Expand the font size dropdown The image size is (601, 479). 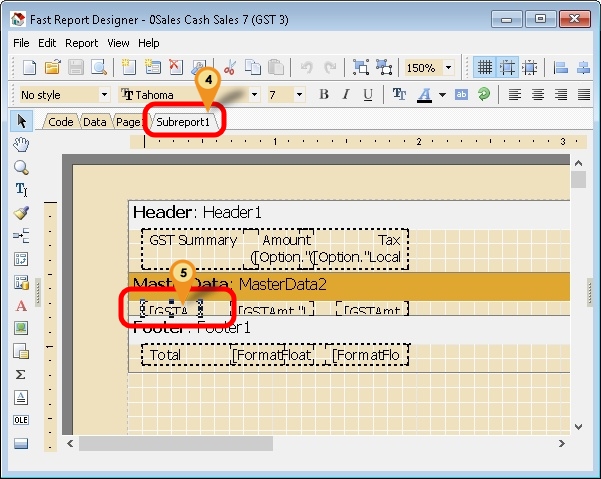click(301, 95)
